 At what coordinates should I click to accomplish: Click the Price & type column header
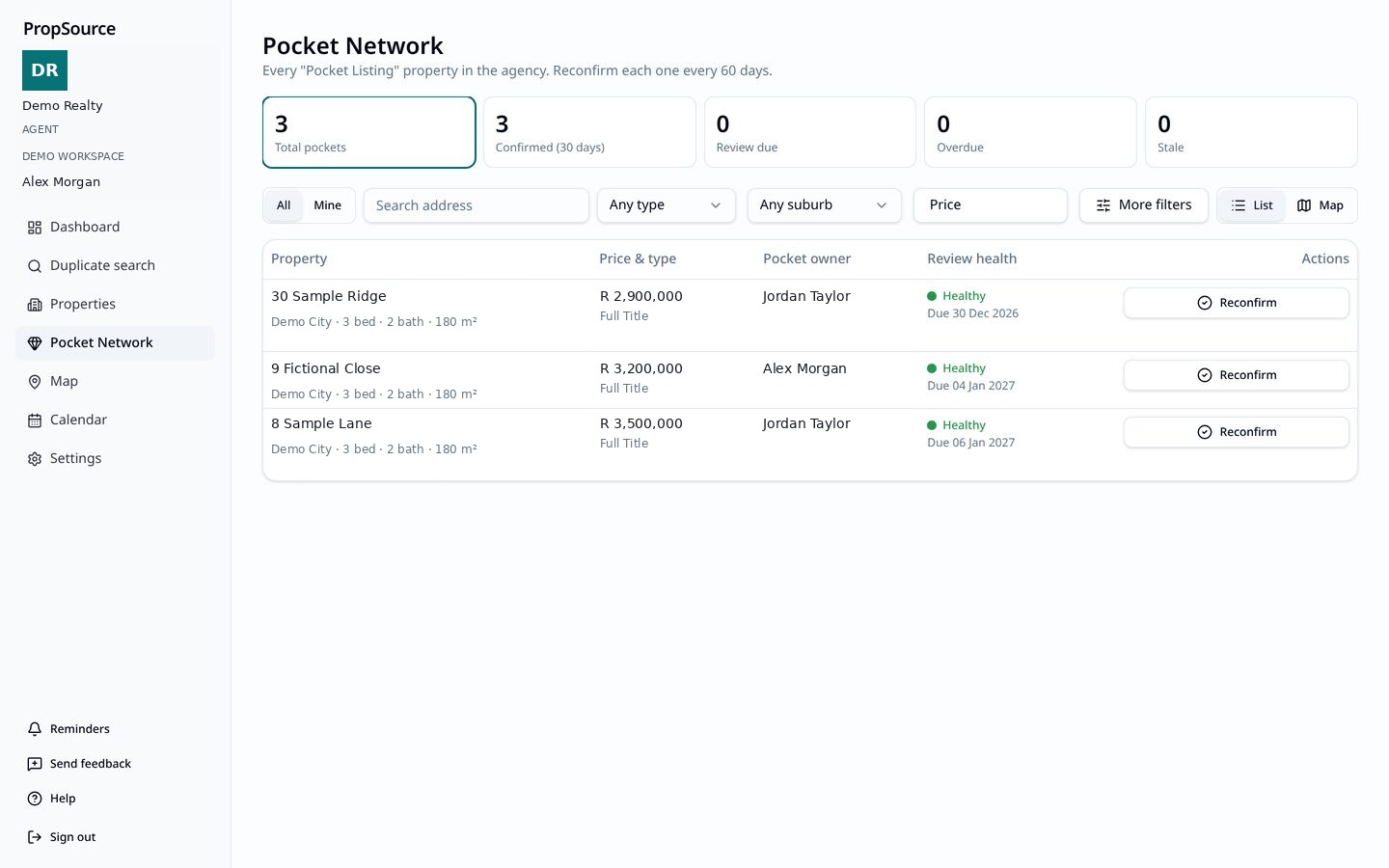click(638, 258)
